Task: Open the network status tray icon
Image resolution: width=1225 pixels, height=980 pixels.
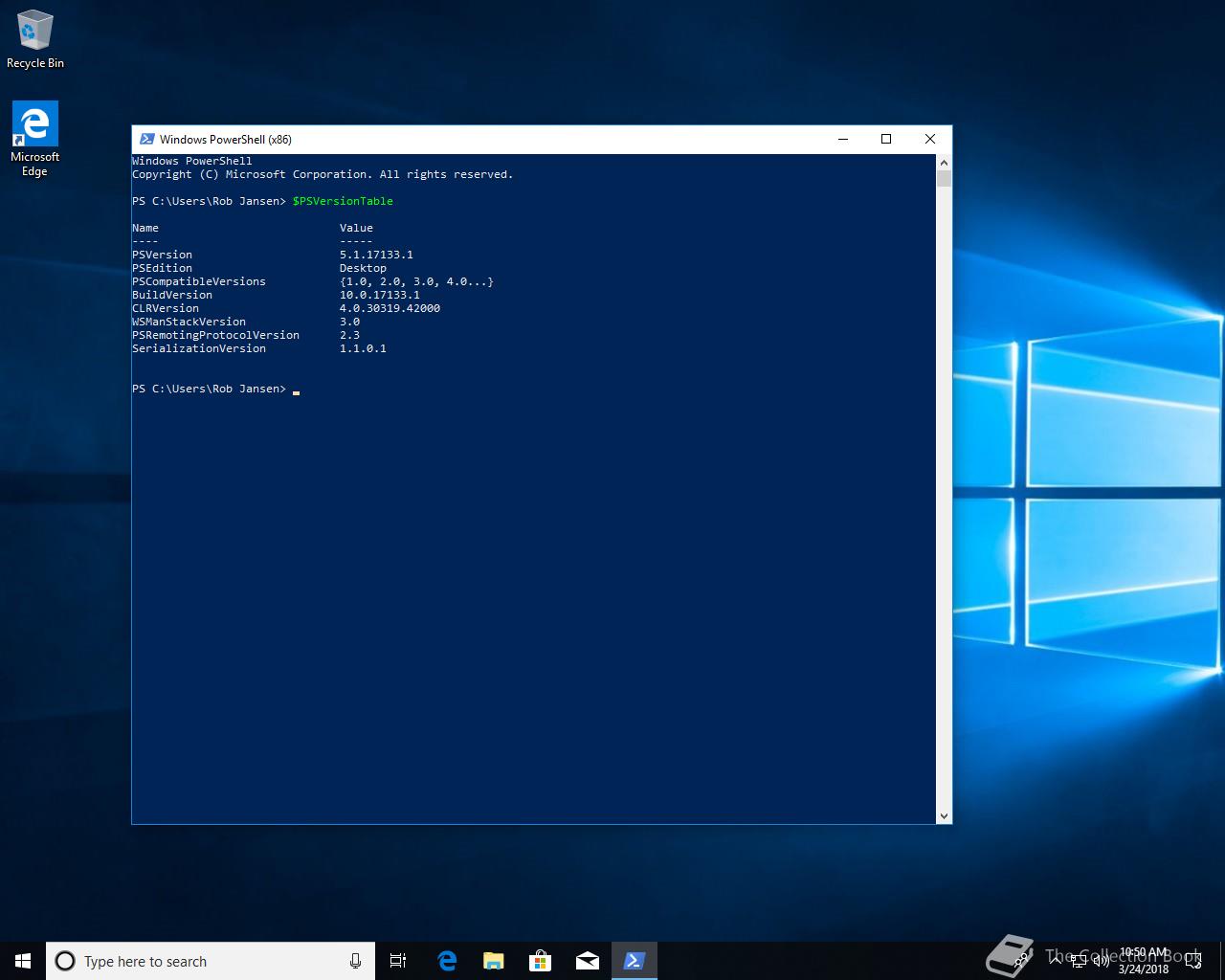Action: 1080,961
